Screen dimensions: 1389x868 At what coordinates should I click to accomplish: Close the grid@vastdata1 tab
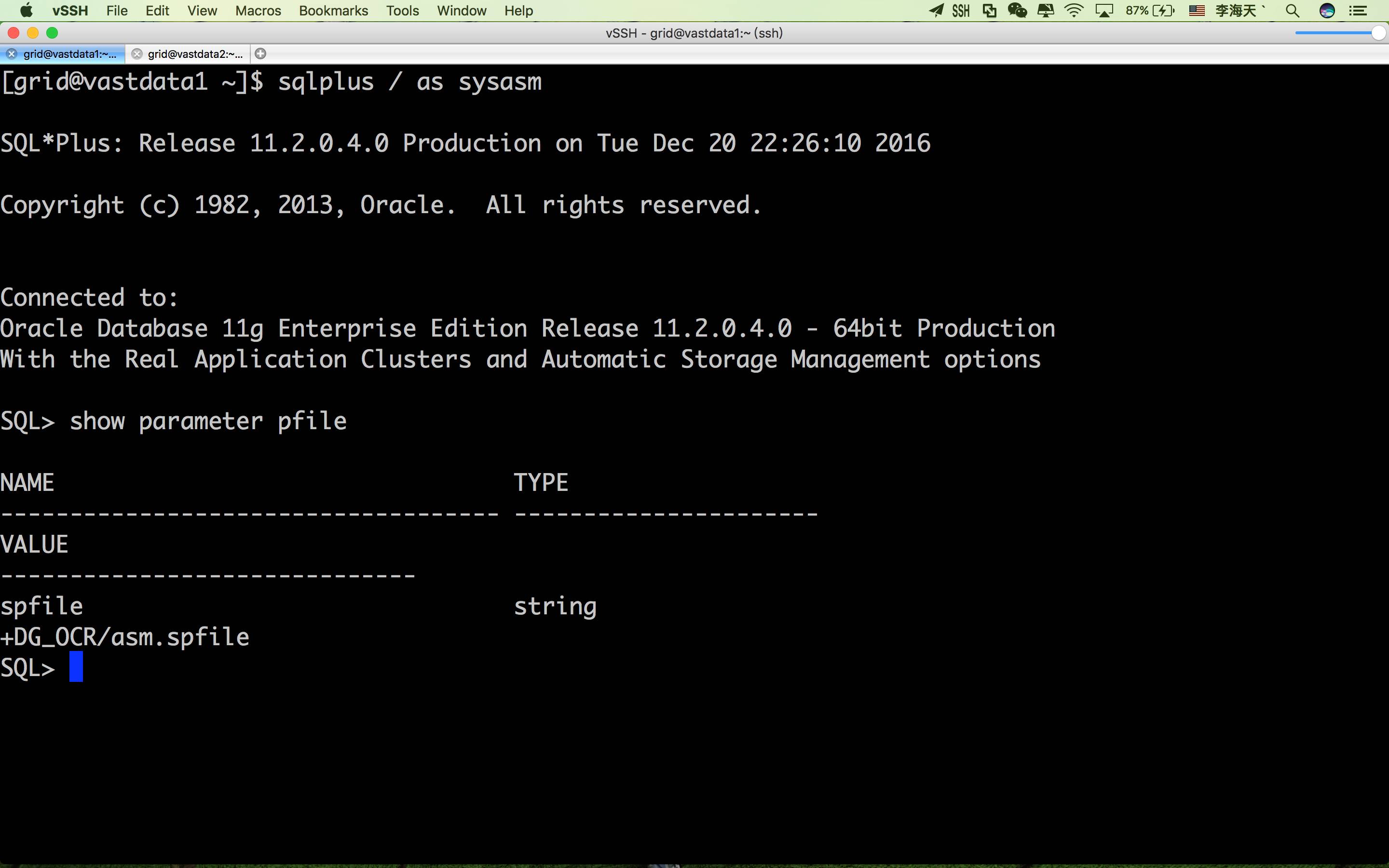11,54
